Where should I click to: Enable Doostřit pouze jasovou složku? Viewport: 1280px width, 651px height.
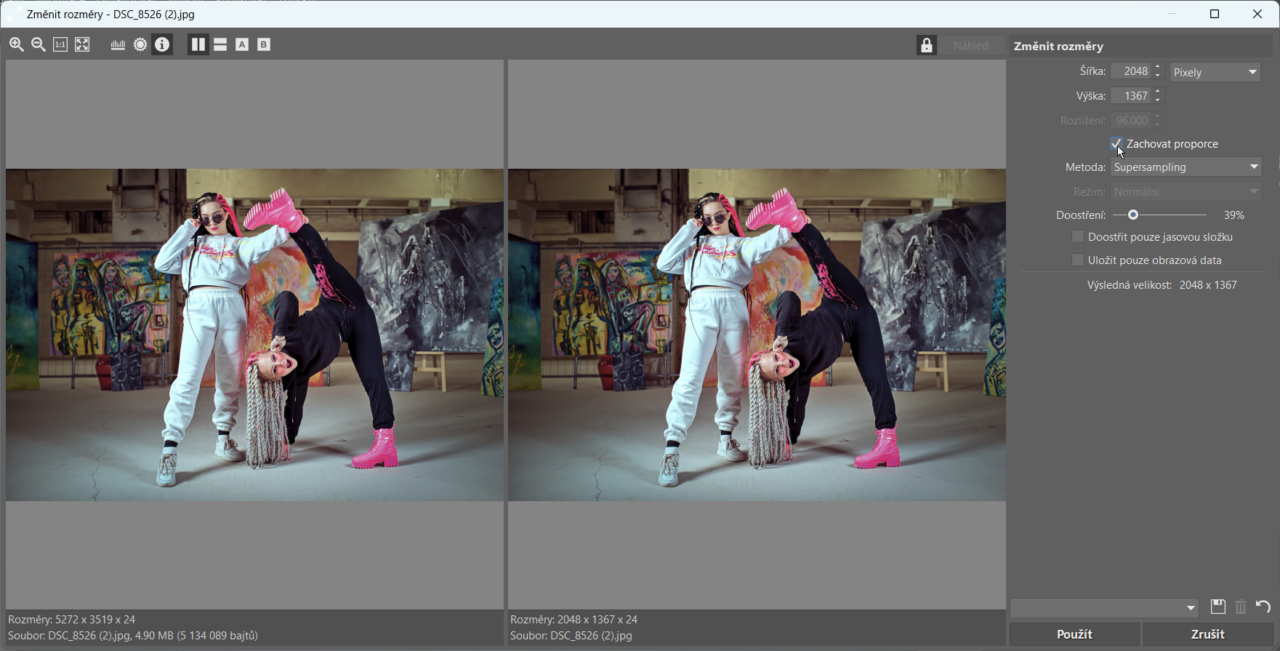pyautogui.click(x=1078, y=237)
